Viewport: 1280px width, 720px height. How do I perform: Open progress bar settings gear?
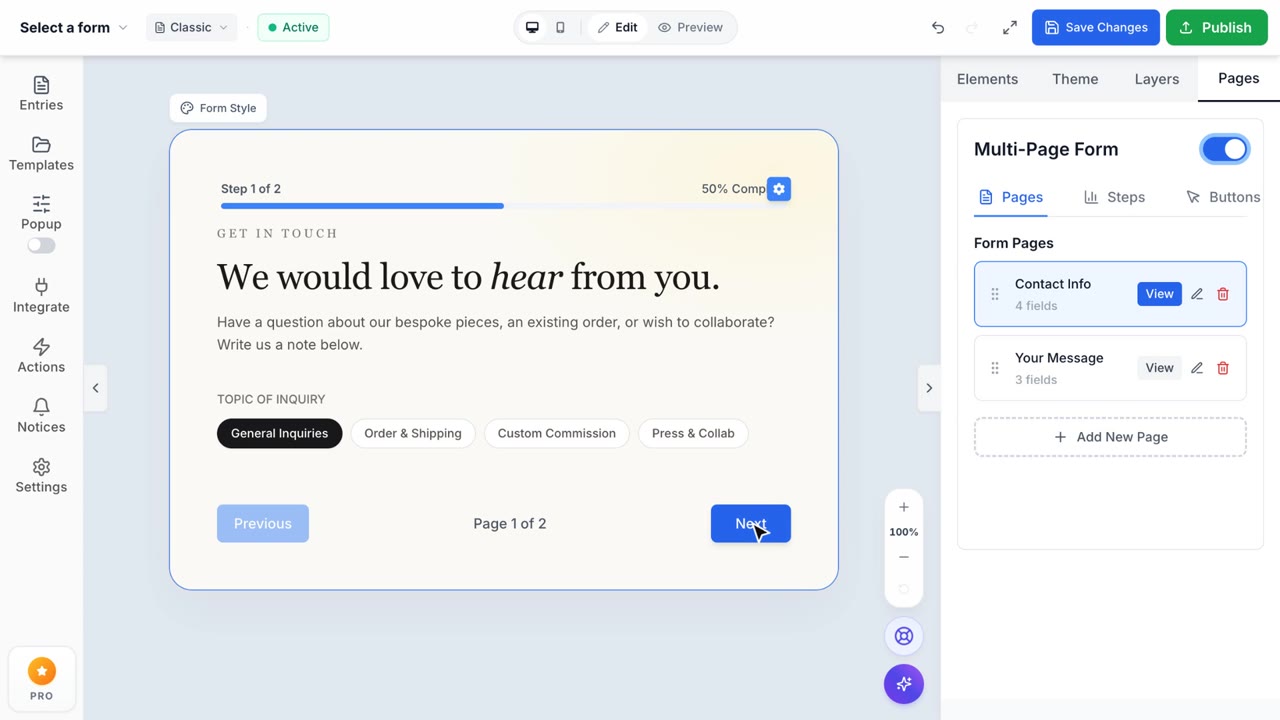pyautogui.click(x=779, y=189)
